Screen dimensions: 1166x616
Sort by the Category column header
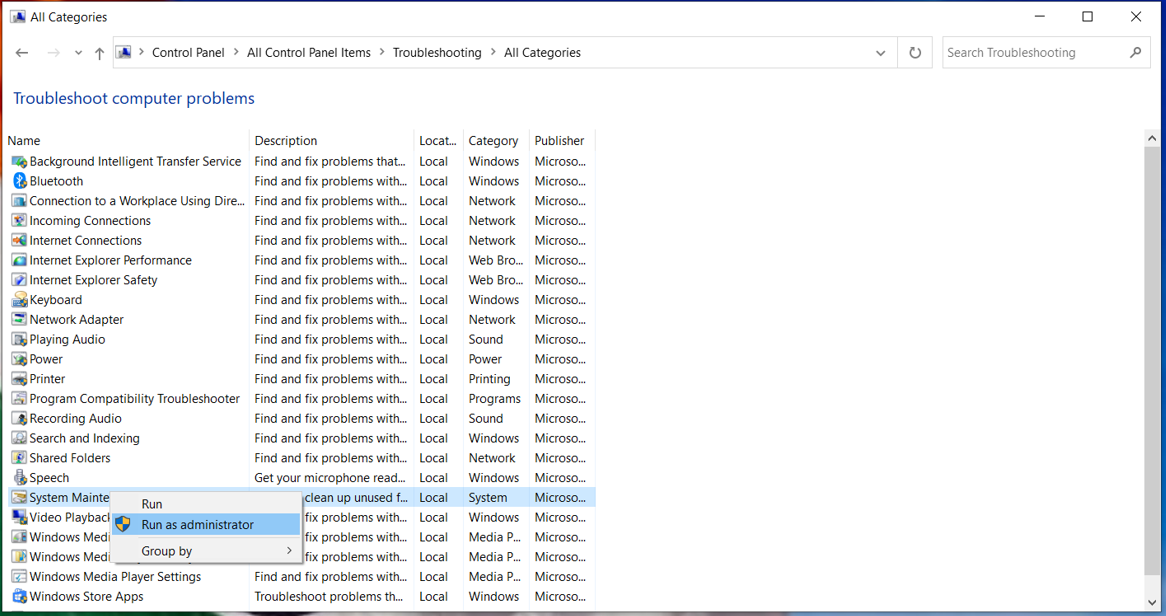tap(493, 141)
